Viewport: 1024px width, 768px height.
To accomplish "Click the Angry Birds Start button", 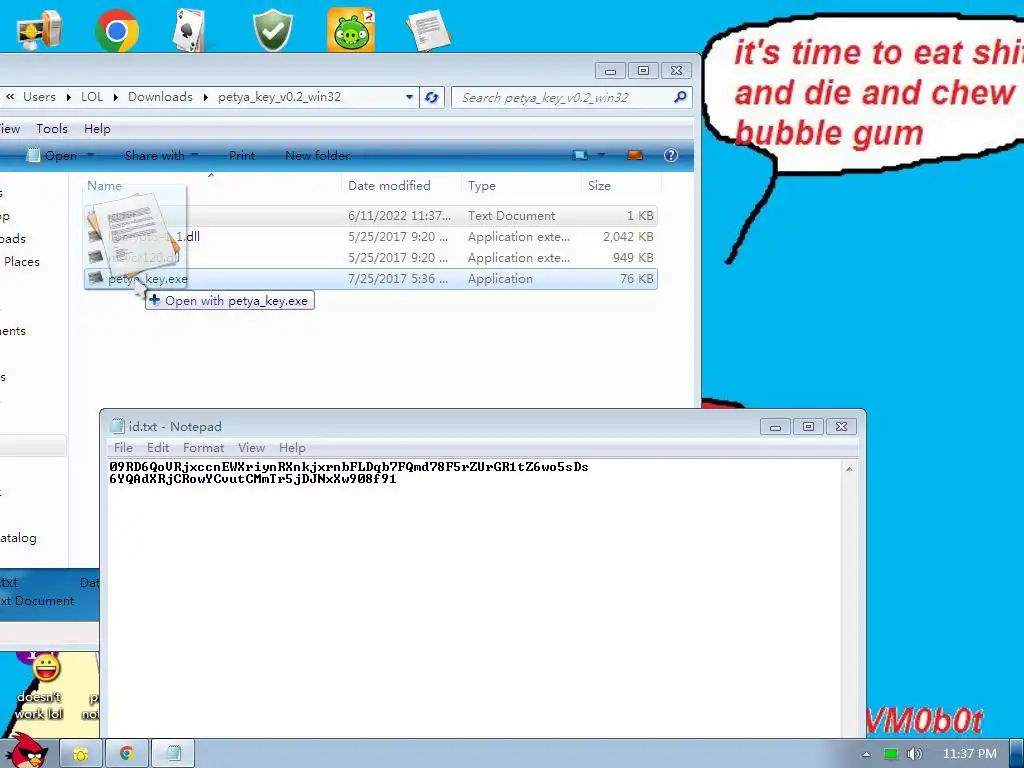I will (27, 751).
